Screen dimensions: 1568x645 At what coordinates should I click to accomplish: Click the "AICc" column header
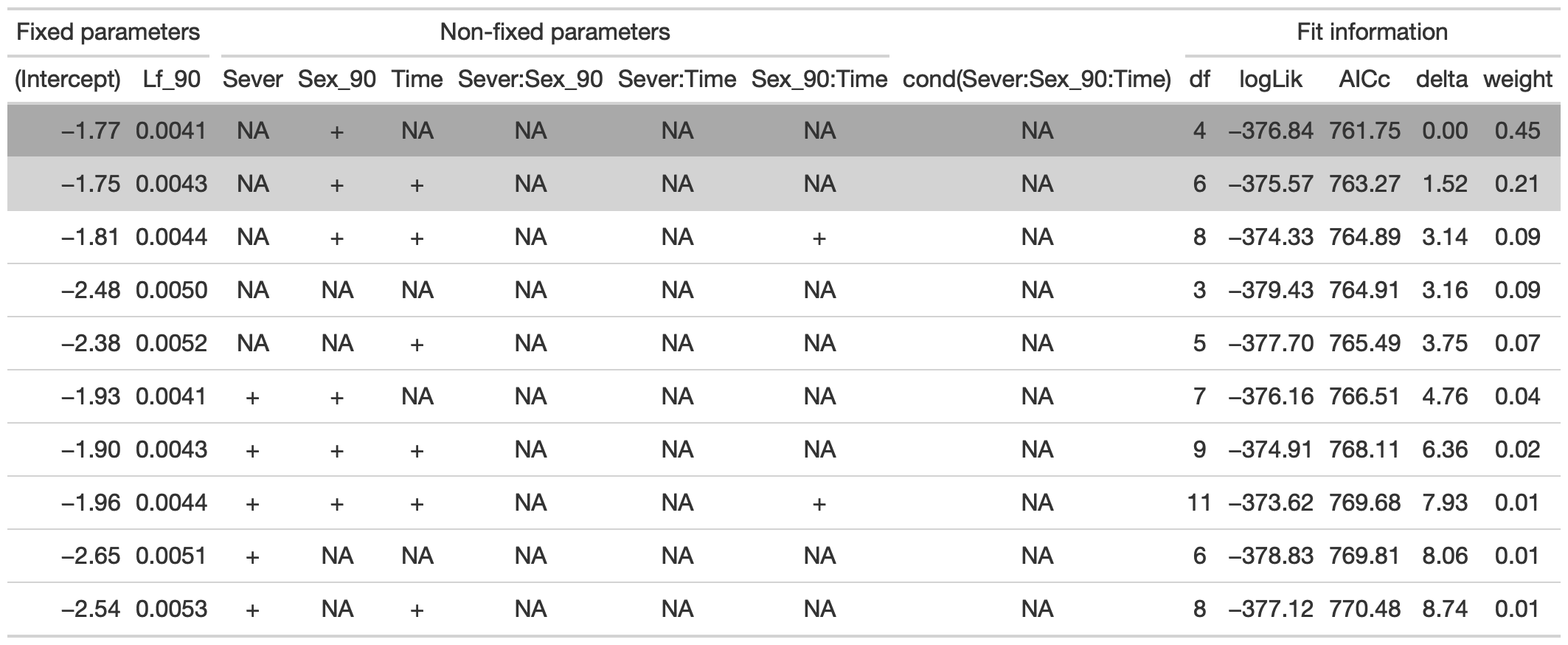(x=1364, y=79)
